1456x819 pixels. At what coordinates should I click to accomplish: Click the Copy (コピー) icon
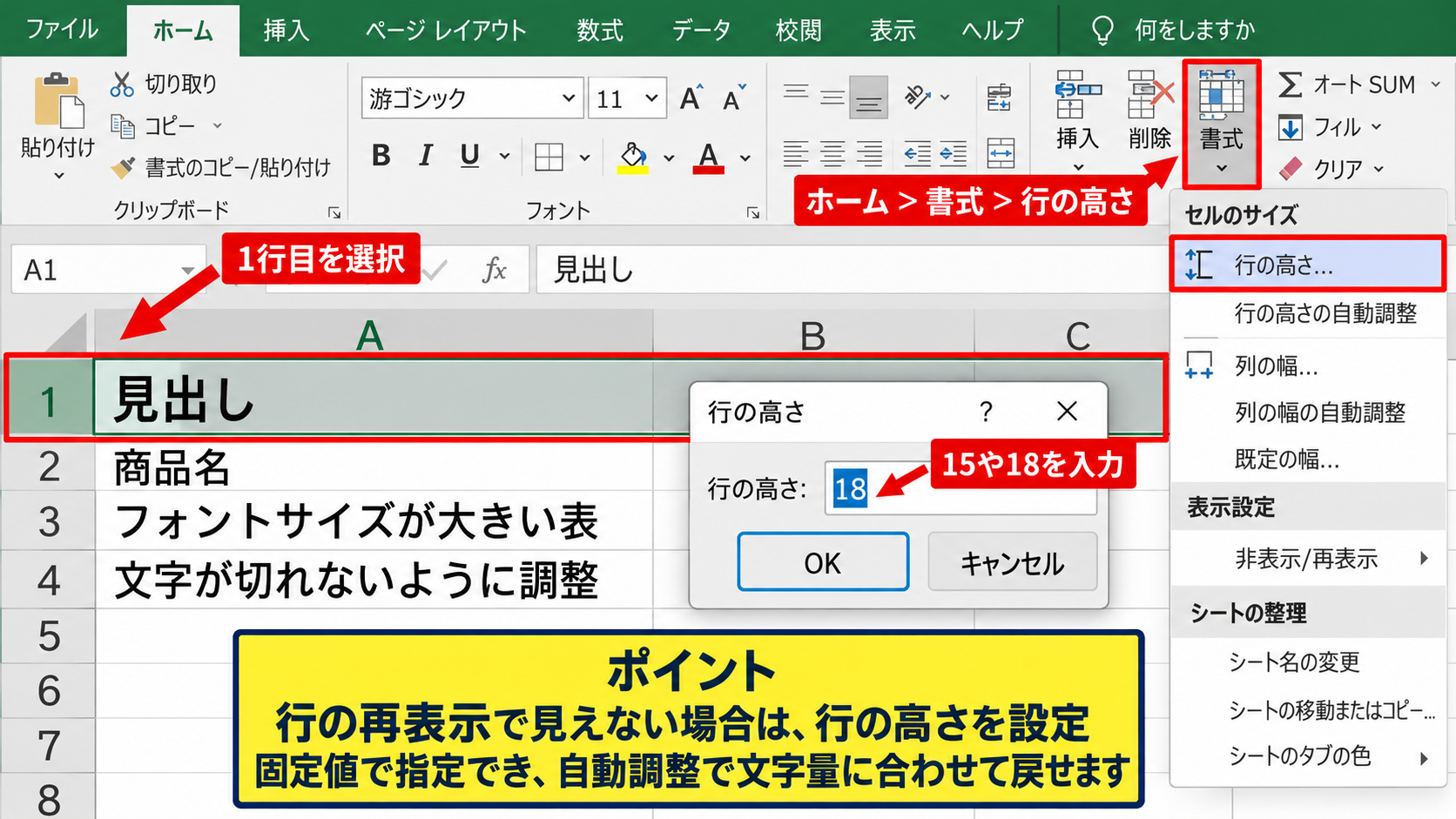(122, 126)
